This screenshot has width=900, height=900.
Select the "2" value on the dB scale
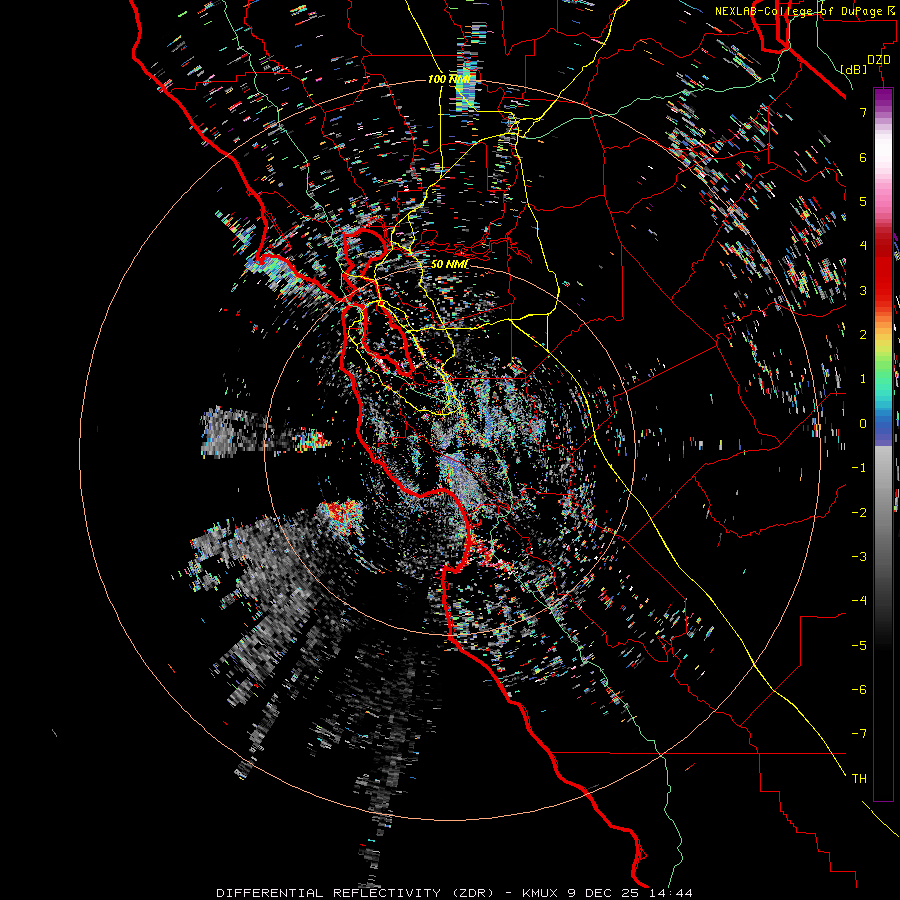863,335
